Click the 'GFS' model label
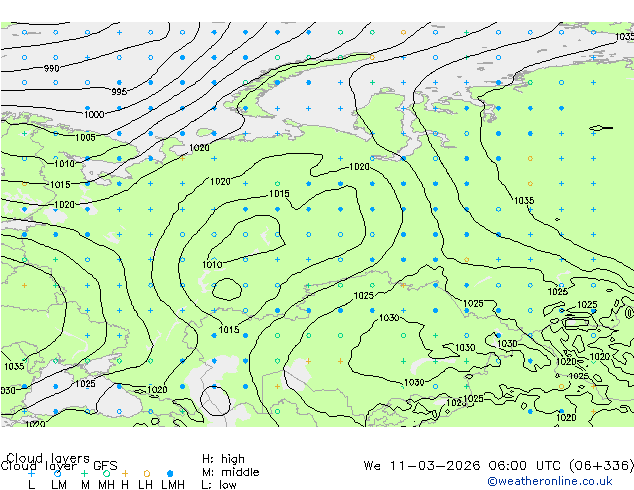 (x=105, y=466)
